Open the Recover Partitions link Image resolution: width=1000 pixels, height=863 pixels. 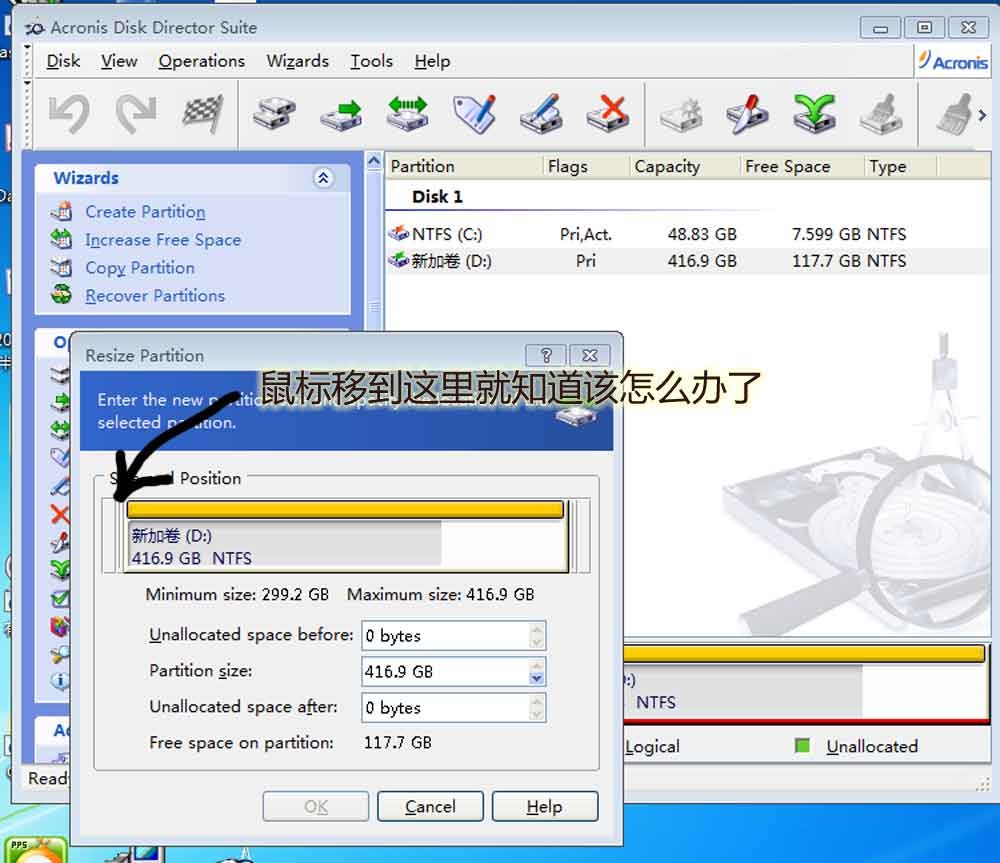pos(155,296)
